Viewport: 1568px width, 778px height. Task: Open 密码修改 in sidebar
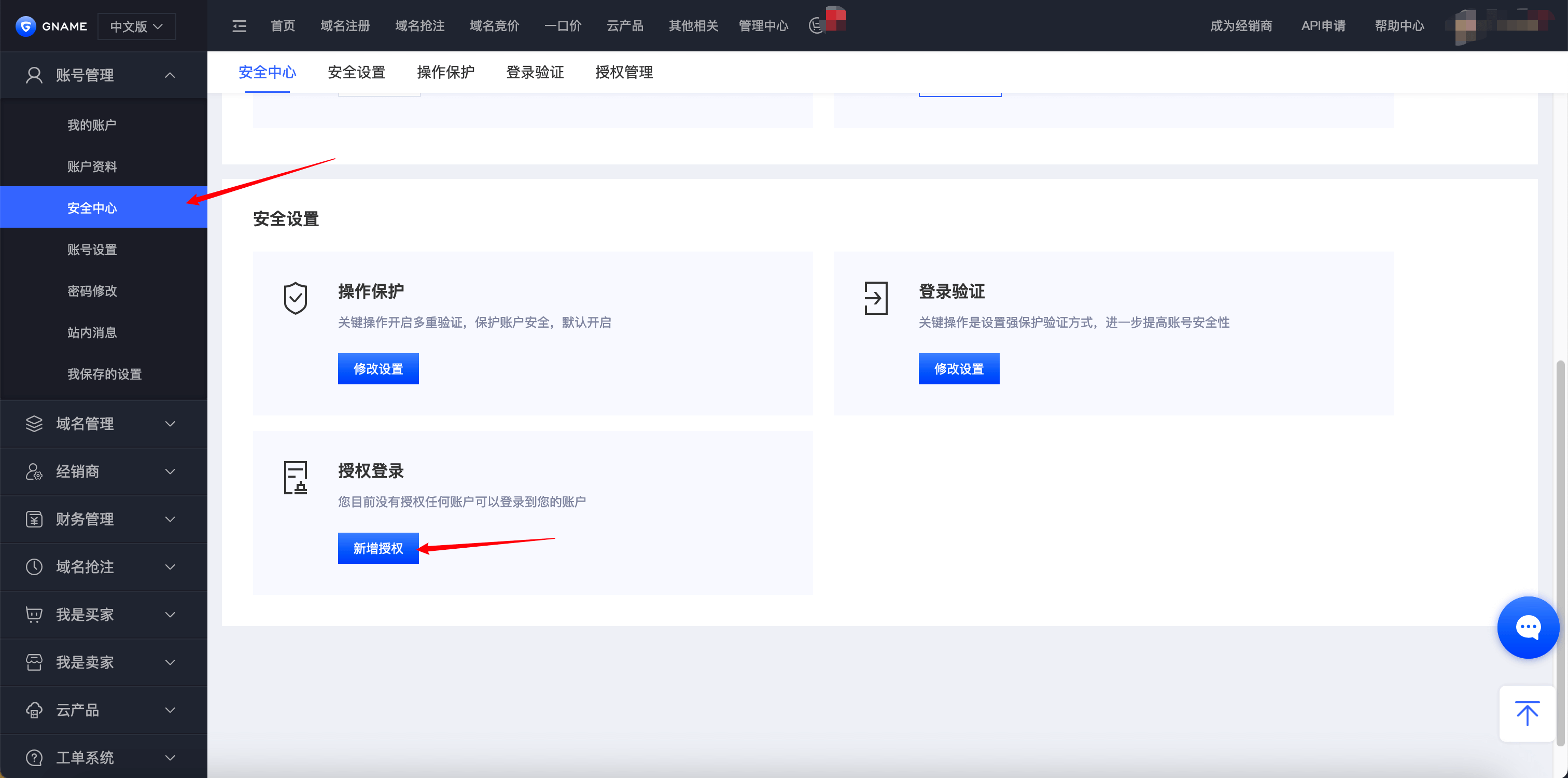coord(92,291)
